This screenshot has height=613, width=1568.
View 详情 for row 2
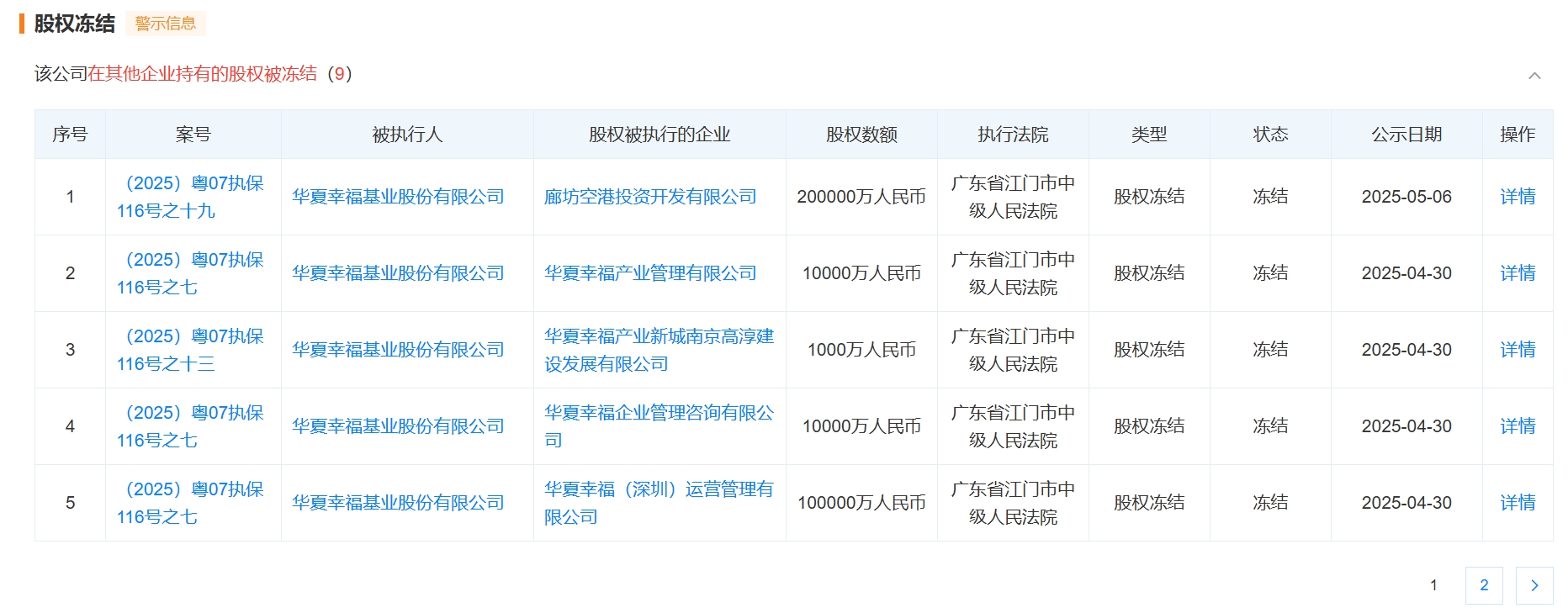(1518, 273)
